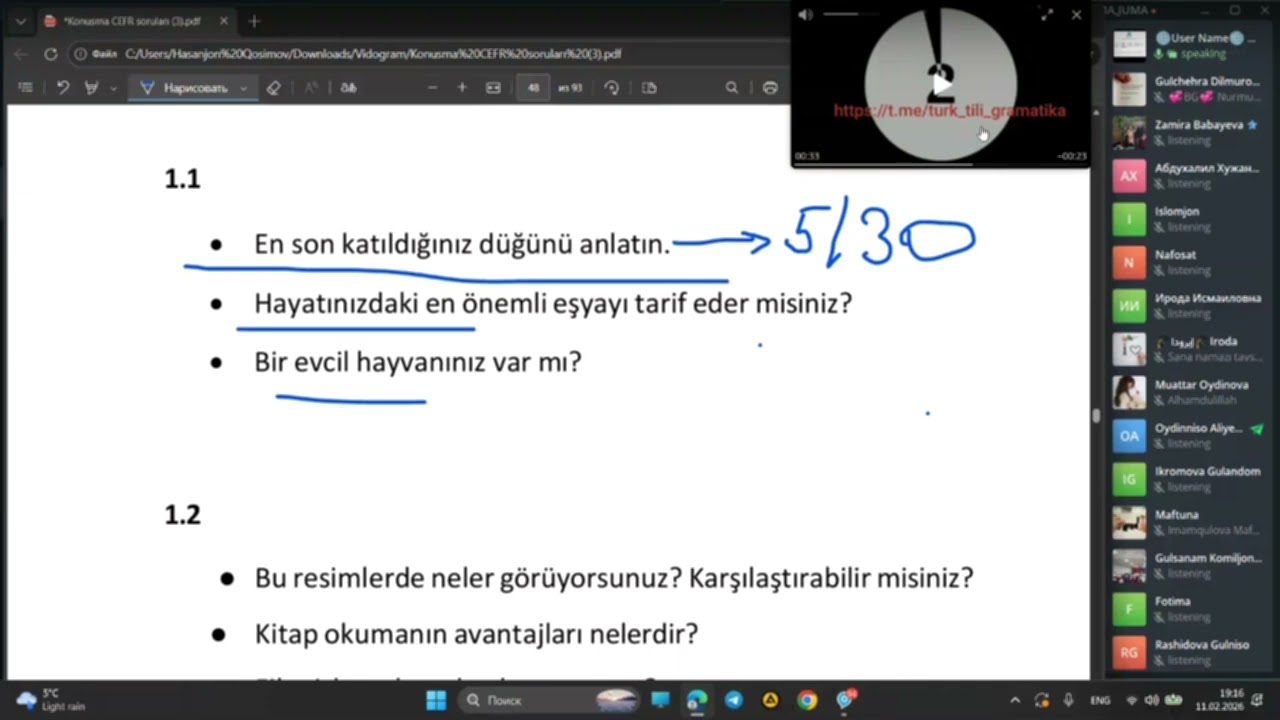The image size is (1280, 720).
Task: Select participant Nafosat
Action: coord(1187,262)
